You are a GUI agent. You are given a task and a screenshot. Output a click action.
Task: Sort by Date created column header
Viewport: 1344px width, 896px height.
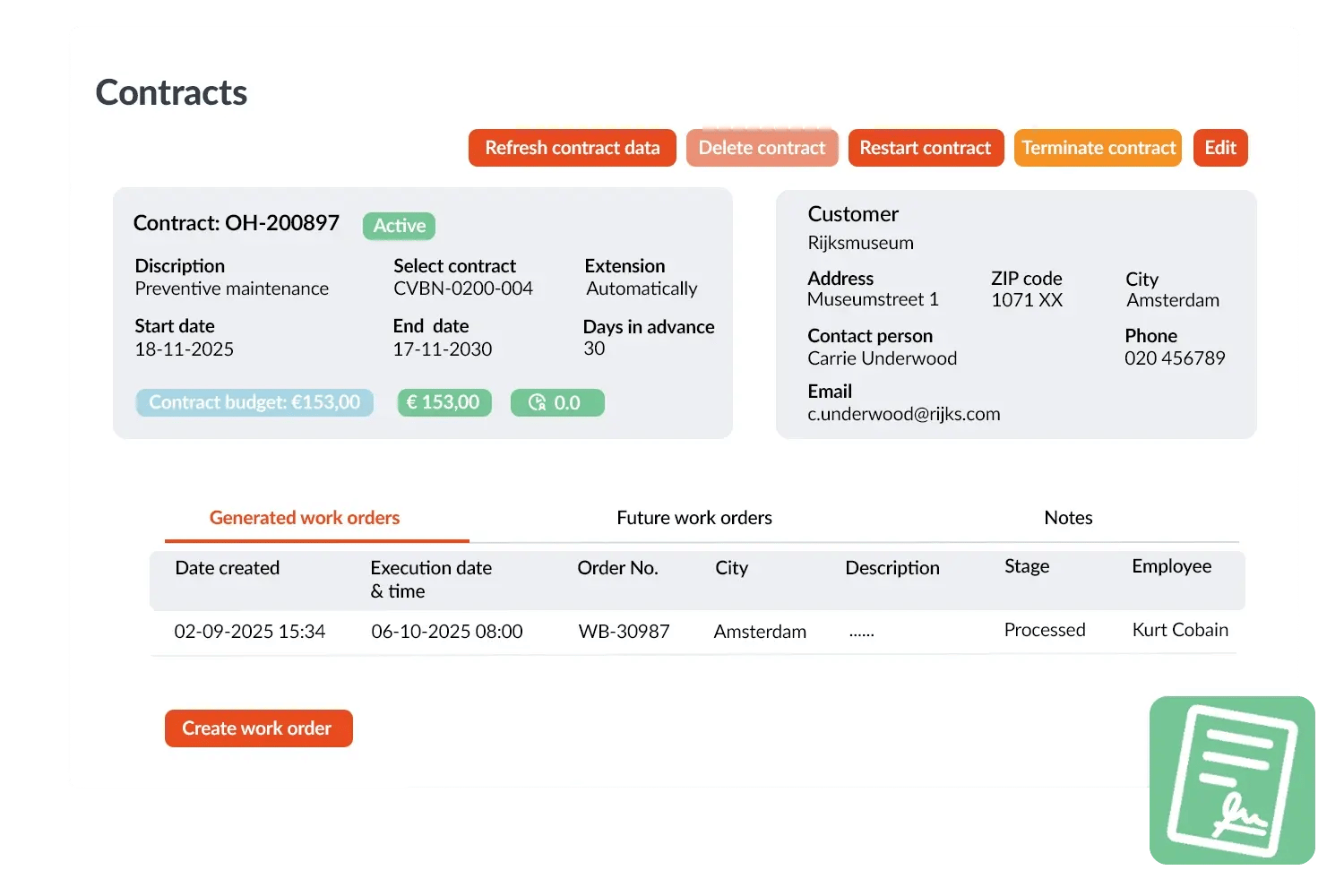pyautogui.click(x=228, y=568)
